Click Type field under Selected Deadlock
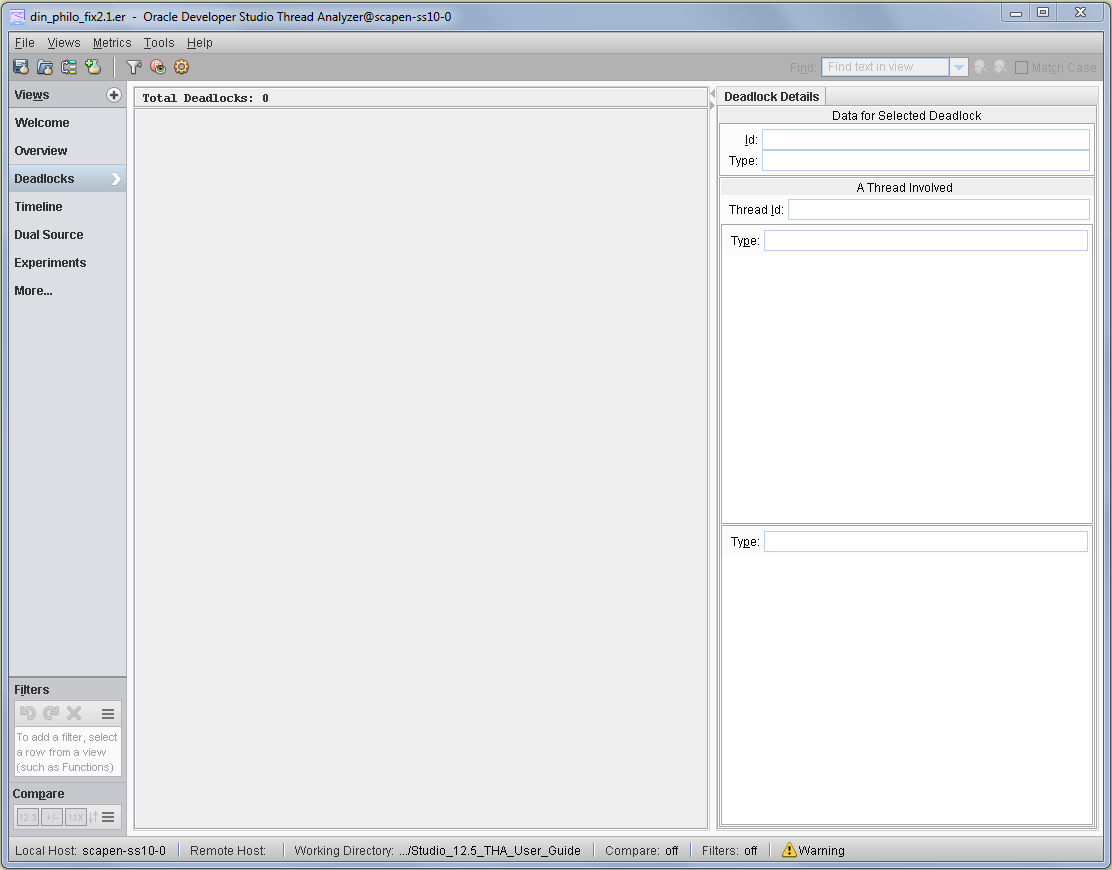The image size is (1112, 870). (925, 161)
